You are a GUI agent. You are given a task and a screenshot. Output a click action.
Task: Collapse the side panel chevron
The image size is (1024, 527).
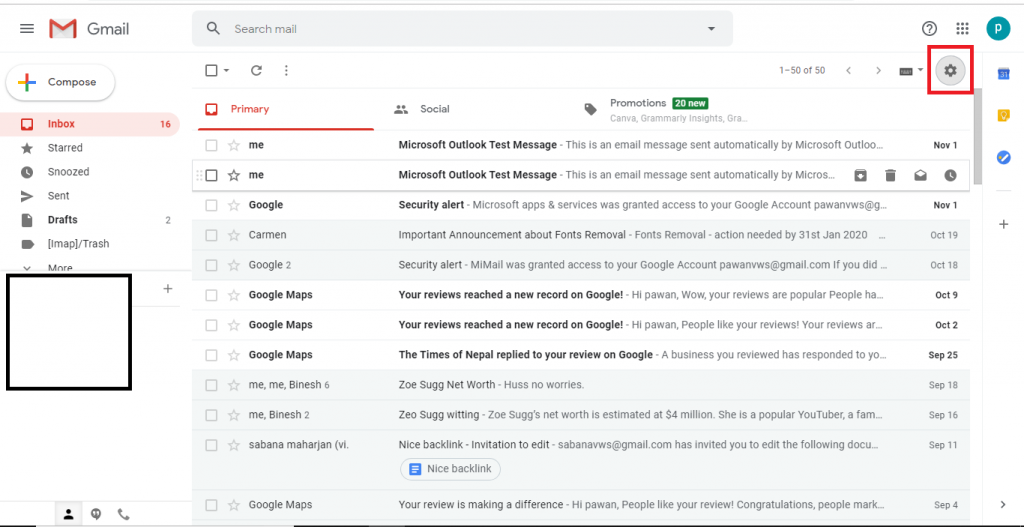coord(1004,504)
